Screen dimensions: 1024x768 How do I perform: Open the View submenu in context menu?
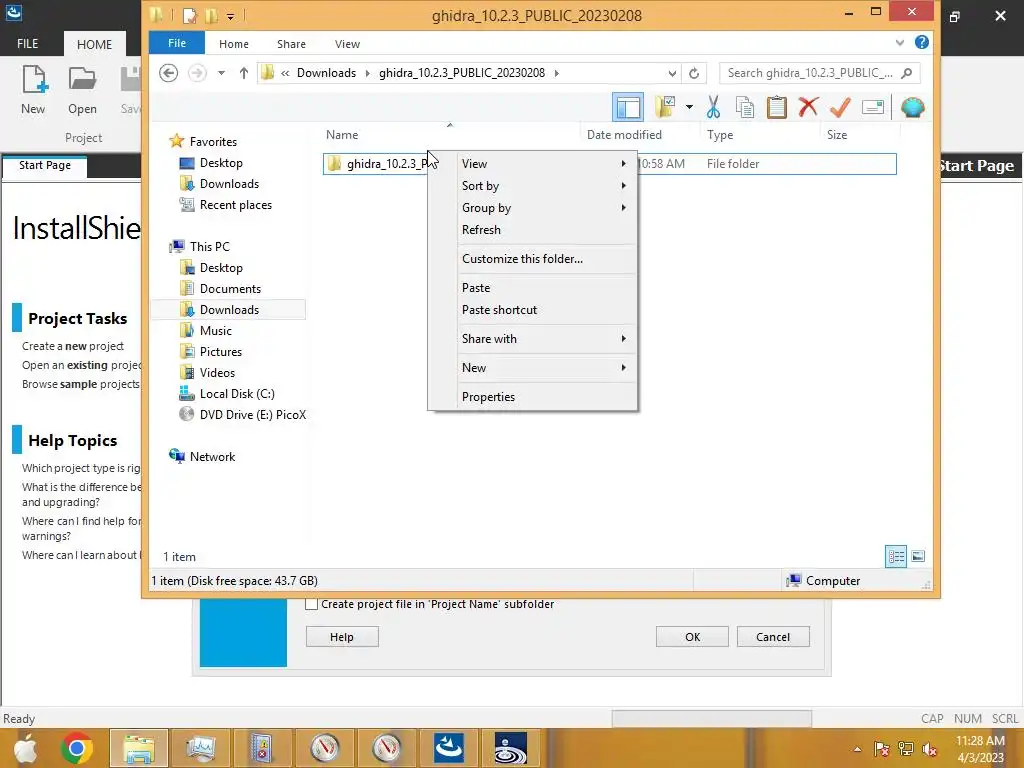point(532,164)
